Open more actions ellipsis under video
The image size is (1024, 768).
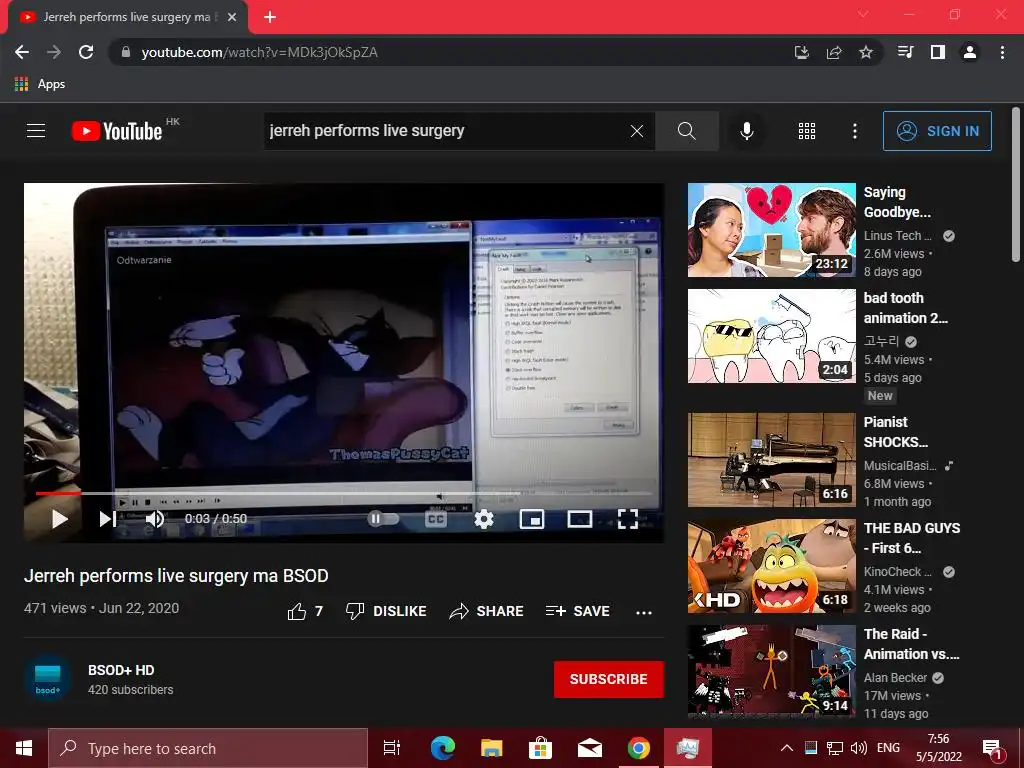[x=644, y=613]
